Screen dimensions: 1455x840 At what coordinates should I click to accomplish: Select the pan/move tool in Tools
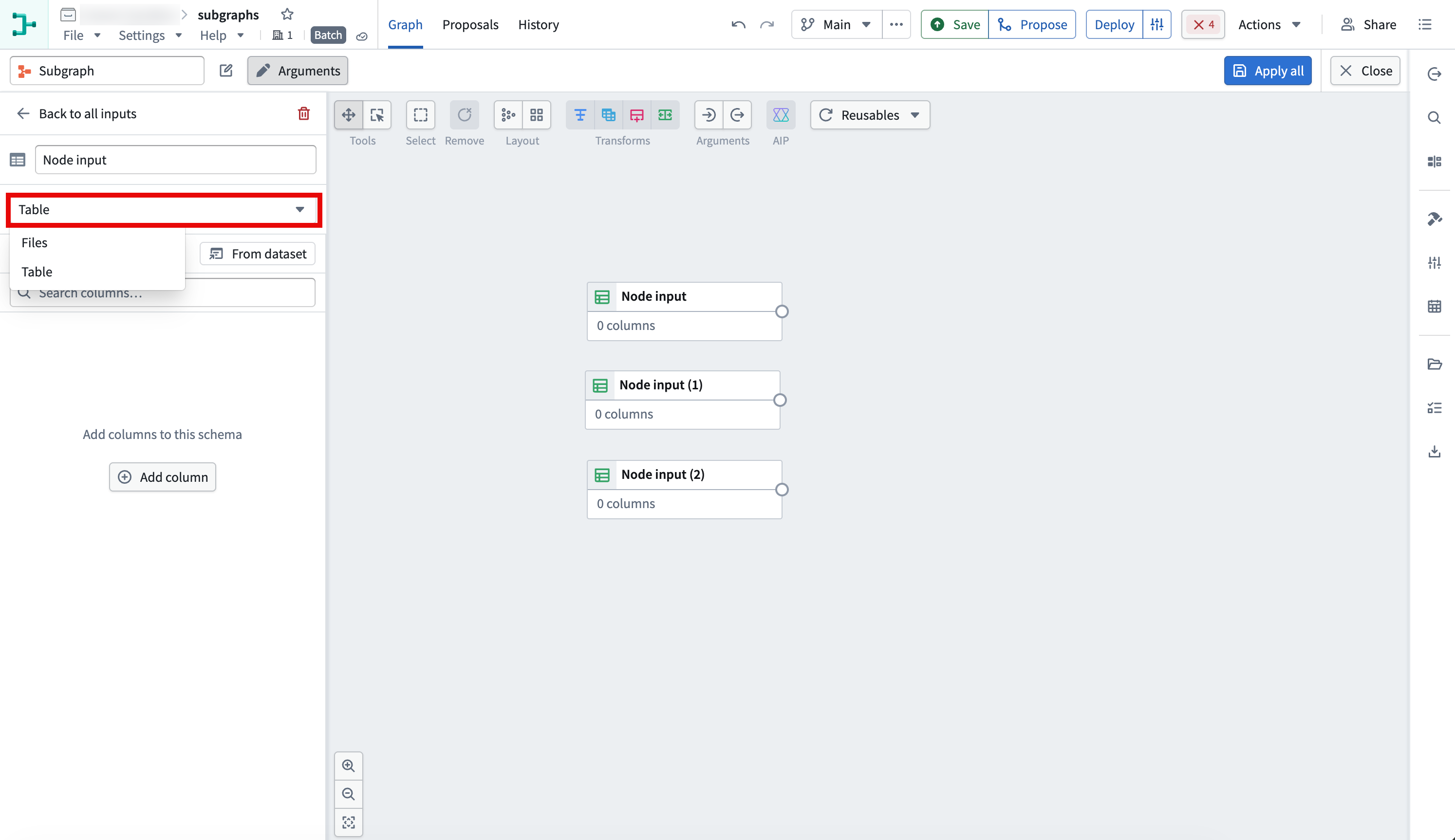point(349,115)
